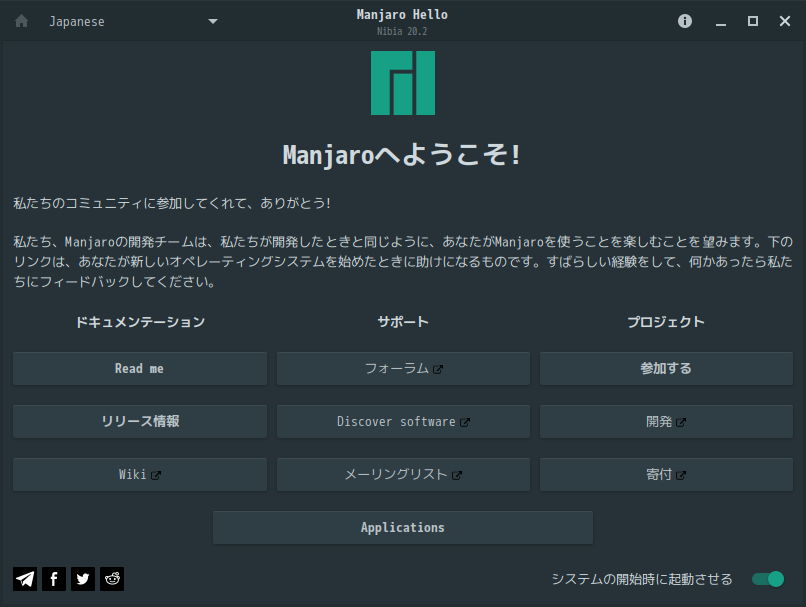The image size is (806, 607).
Task: Open the 寄付 donate link
Action: coord(666,474)
